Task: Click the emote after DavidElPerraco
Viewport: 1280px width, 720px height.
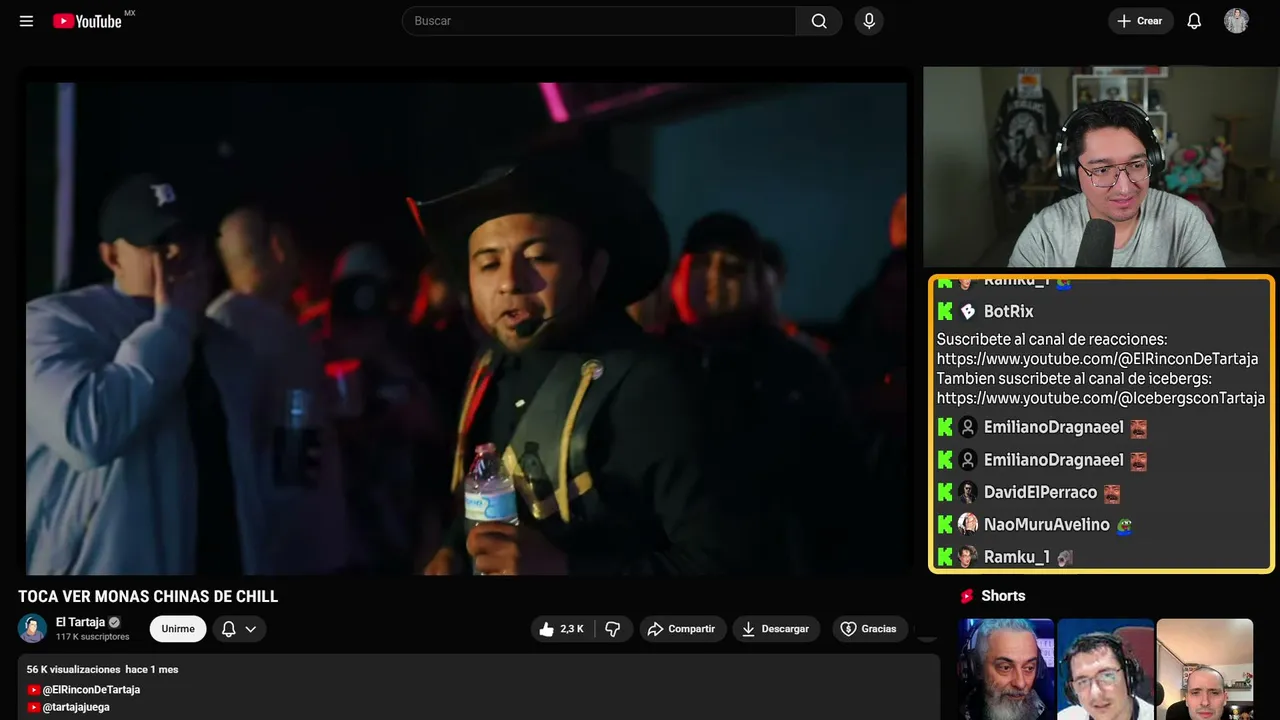Action: click(x=1112, y=493)
